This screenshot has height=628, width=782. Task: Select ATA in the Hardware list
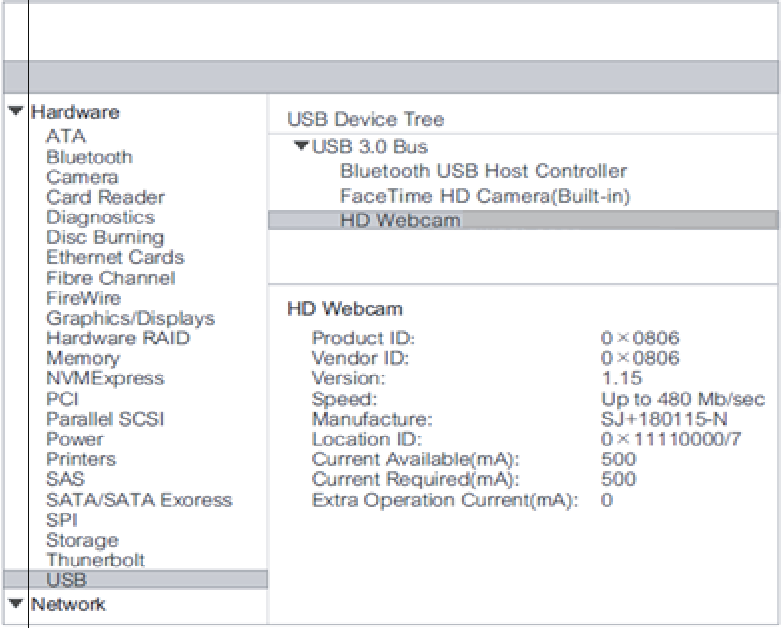coord(66,136)
